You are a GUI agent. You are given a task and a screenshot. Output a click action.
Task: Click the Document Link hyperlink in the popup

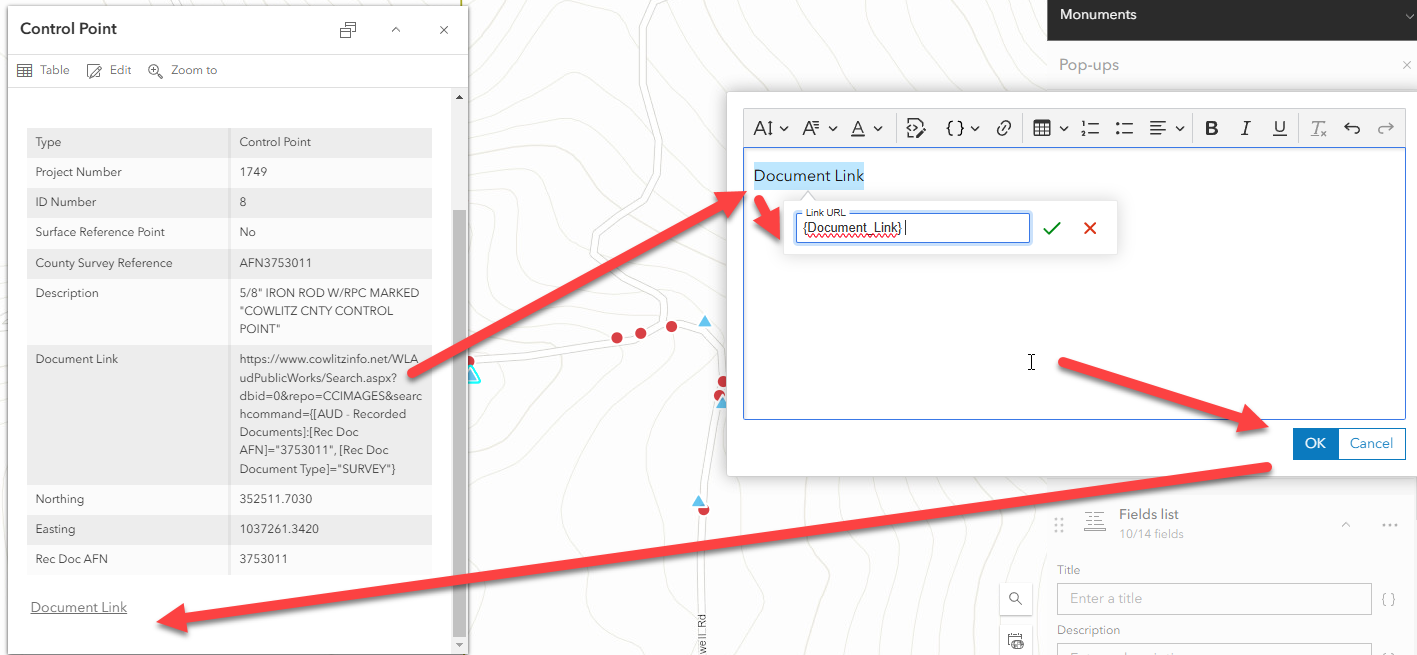point(78,607)
